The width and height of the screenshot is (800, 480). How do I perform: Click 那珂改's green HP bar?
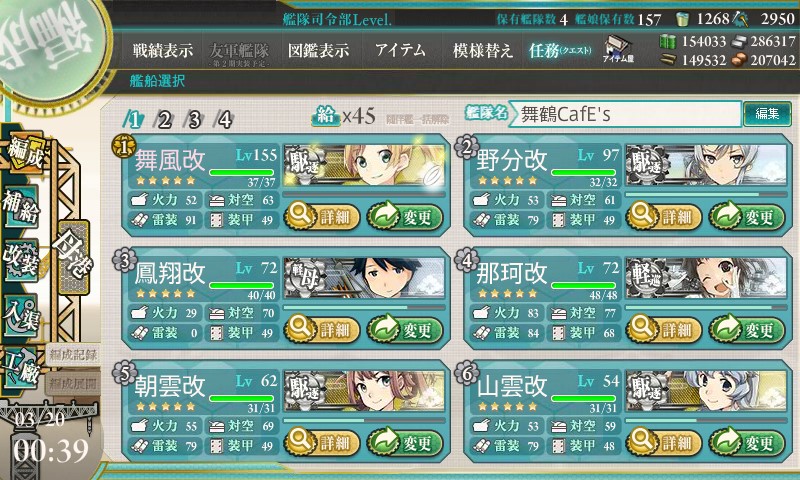click(x=584, y=286)
